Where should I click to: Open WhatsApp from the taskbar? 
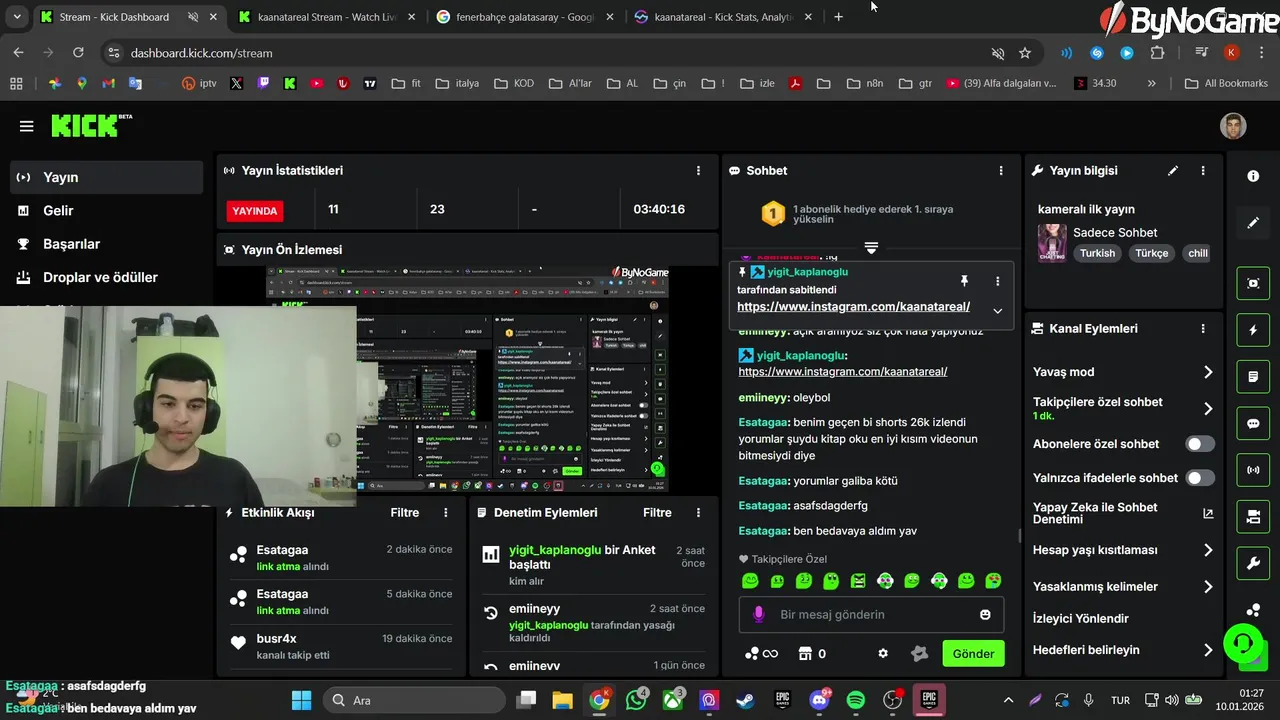636,700
